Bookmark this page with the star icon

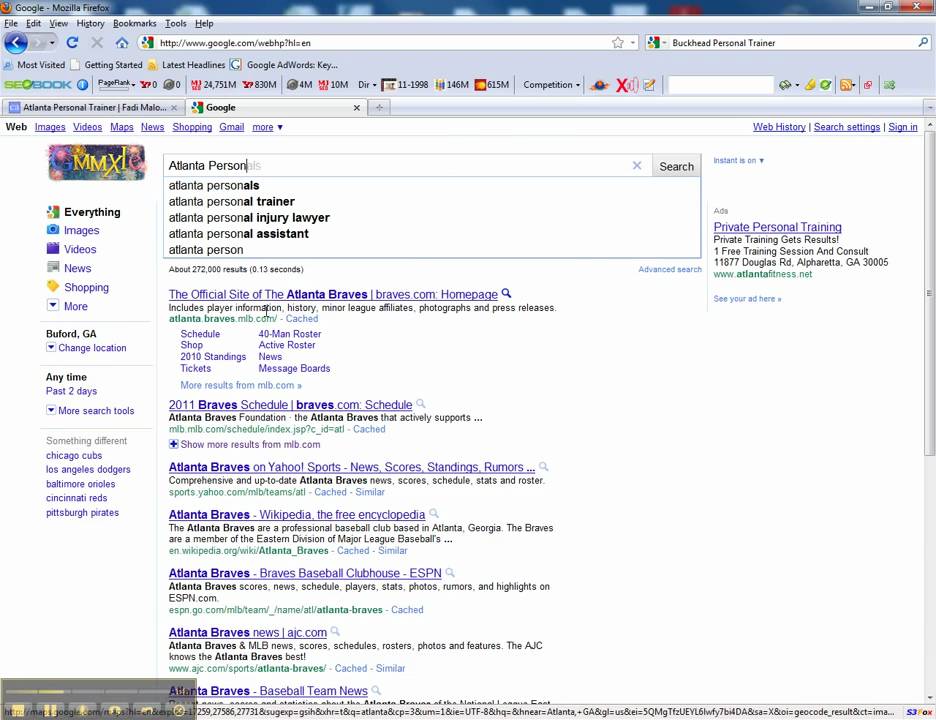618,42
